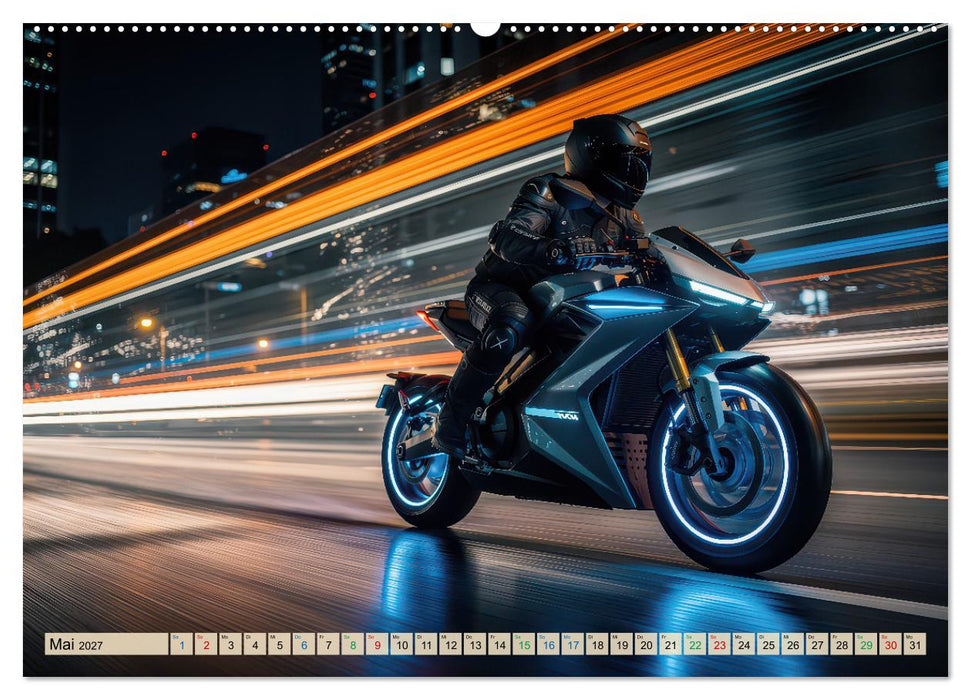
Task: Select the blue Sunday date 16
Action: (549, 644)
